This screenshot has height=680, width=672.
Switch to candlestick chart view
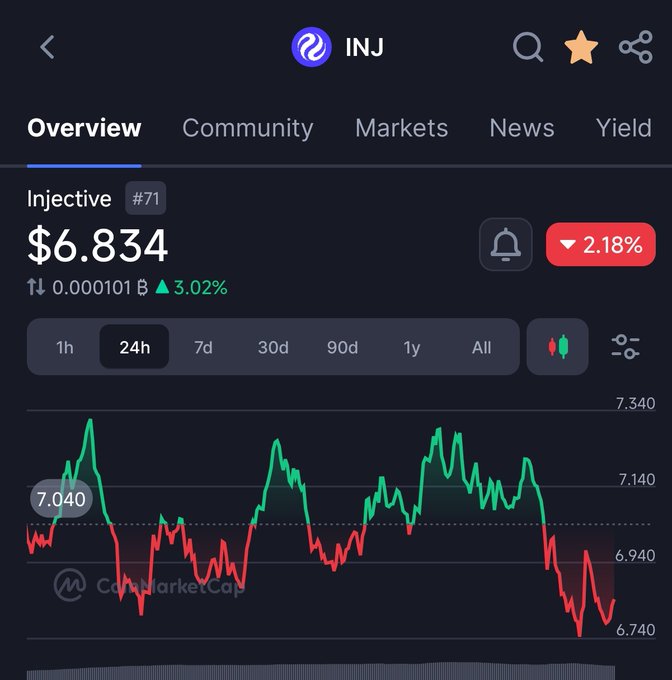click(x=558, y=347)
